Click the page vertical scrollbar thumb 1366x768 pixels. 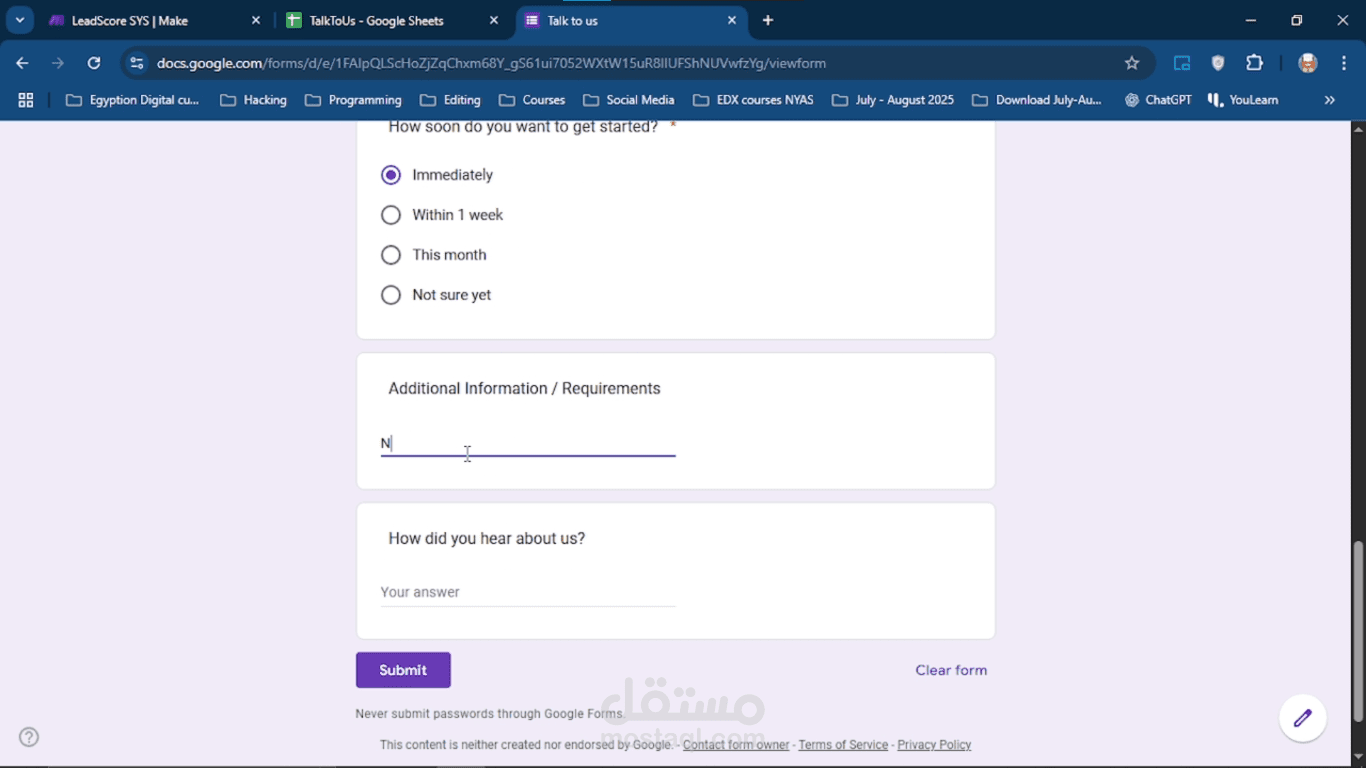1358,631
